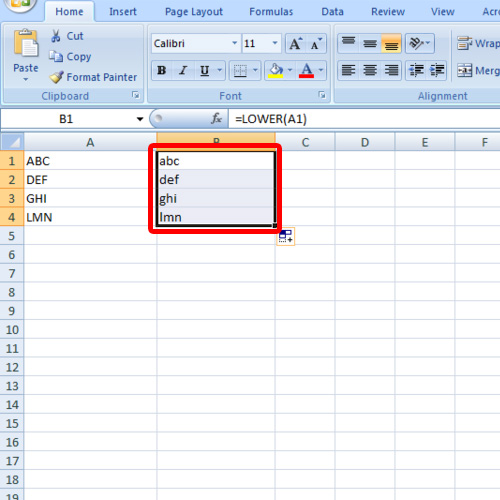Select row 10 header
The image size is (500, 500).
click(12, 330)
